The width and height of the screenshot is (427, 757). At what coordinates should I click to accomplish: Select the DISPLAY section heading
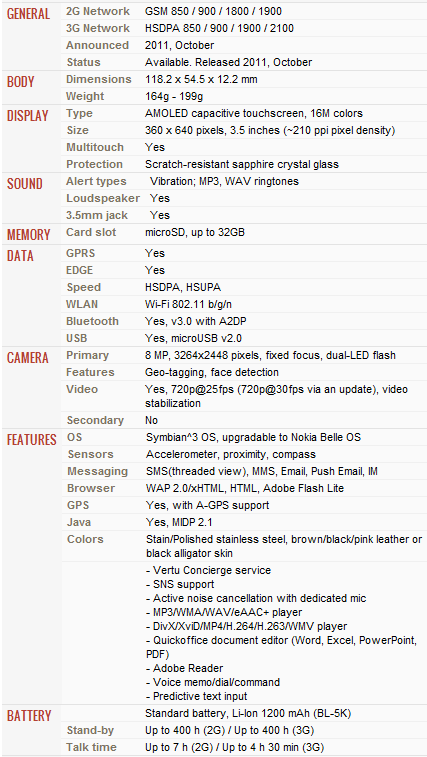[x=28, y=116]
